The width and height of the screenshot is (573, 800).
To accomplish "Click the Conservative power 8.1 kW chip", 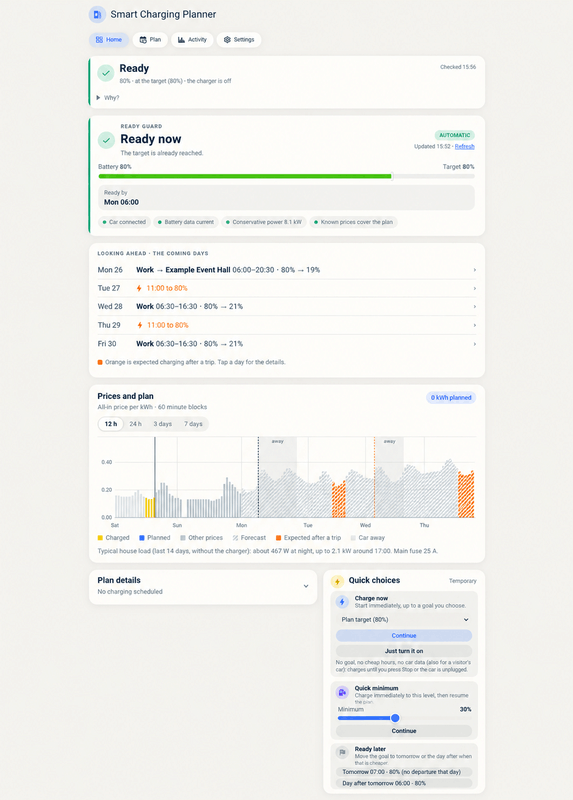I will point(264,222).
